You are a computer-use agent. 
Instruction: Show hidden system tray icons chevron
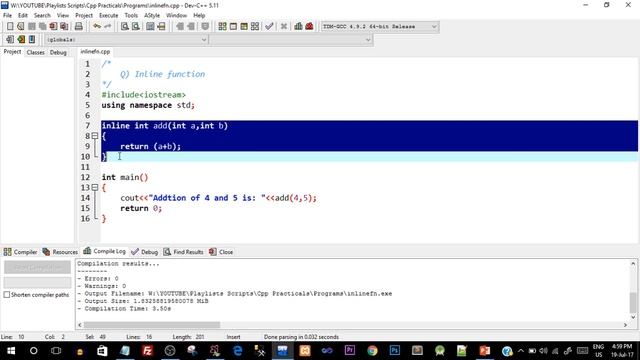521,351
